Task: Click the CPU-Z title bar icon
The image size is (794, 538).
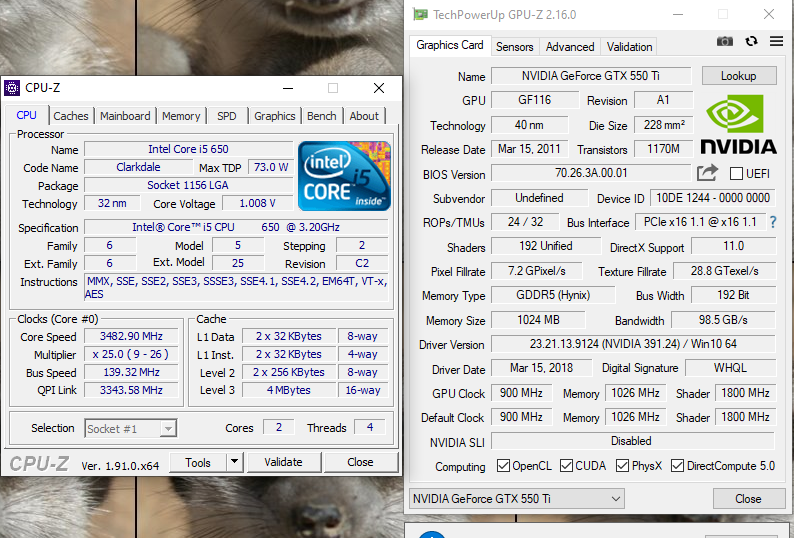Action: (12, 88)
